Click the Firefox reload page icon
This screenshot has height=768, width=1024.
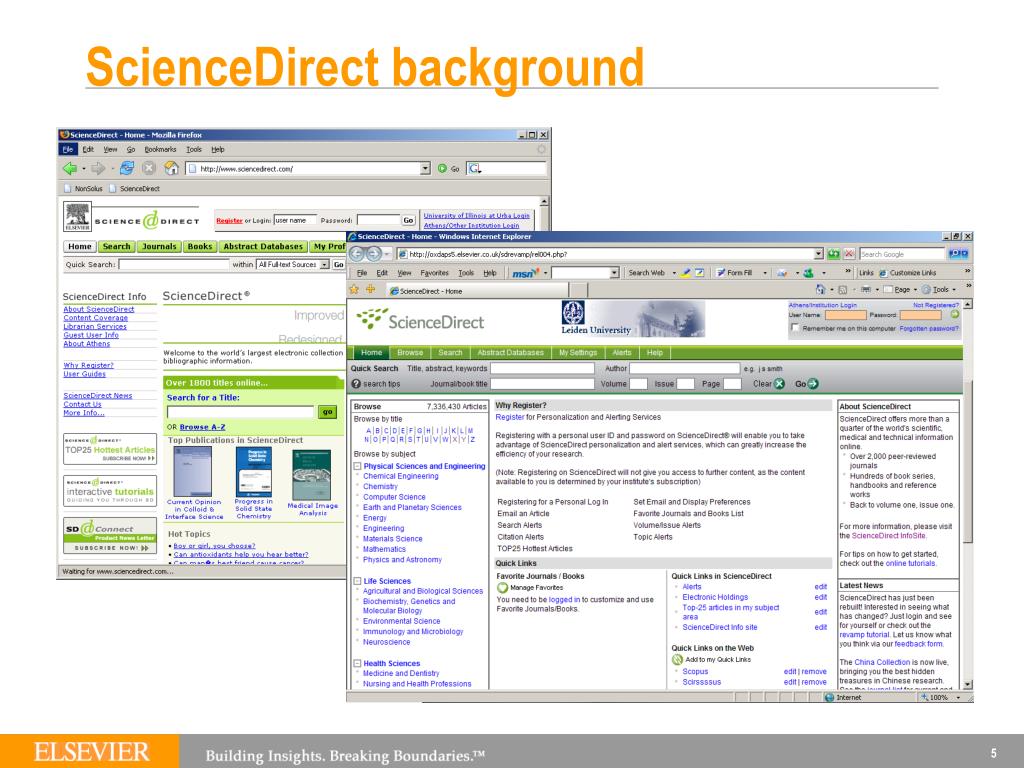point(127,168)
